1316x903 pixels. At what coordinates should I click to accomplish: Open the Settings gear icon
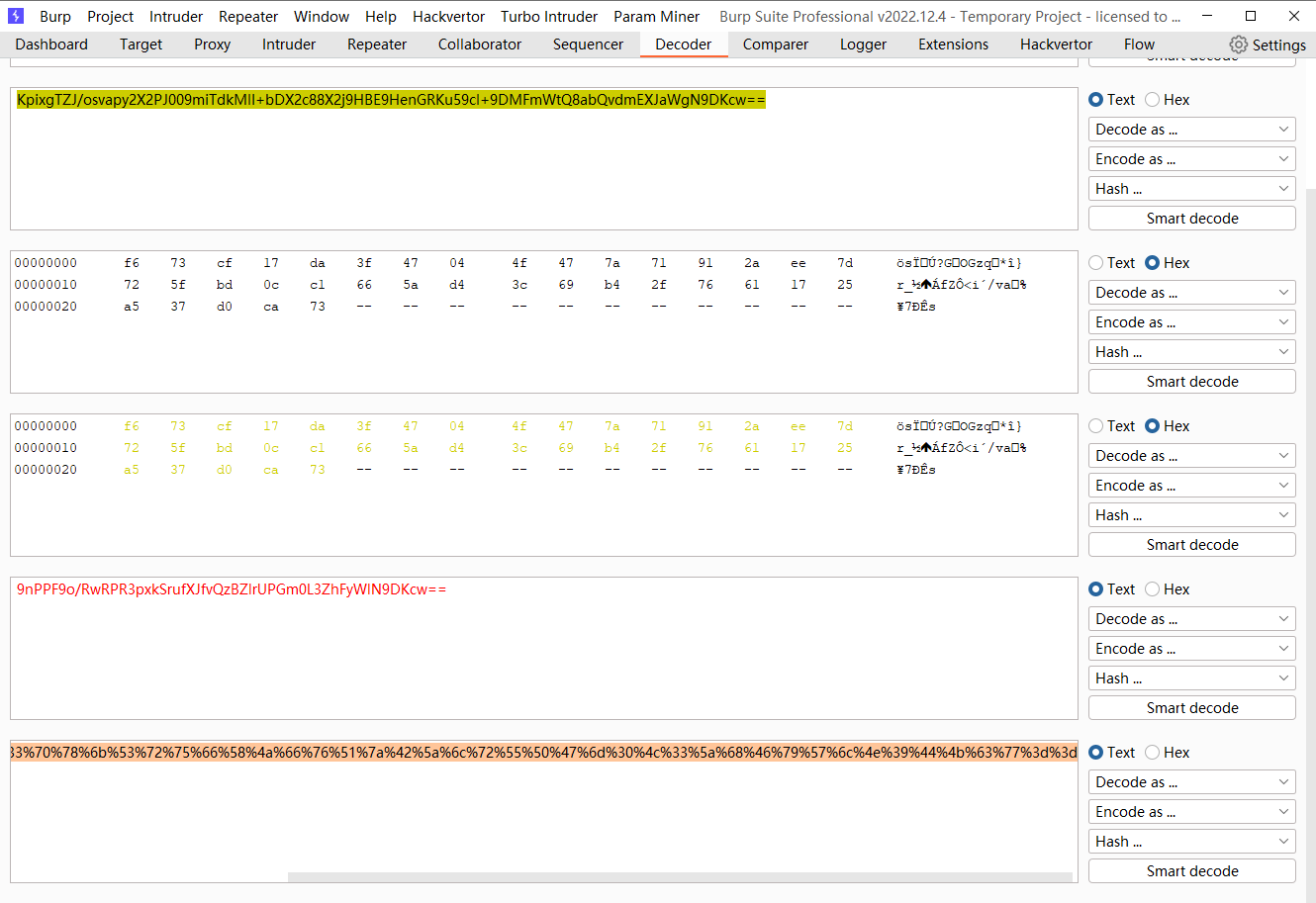tap(1238, 45)
